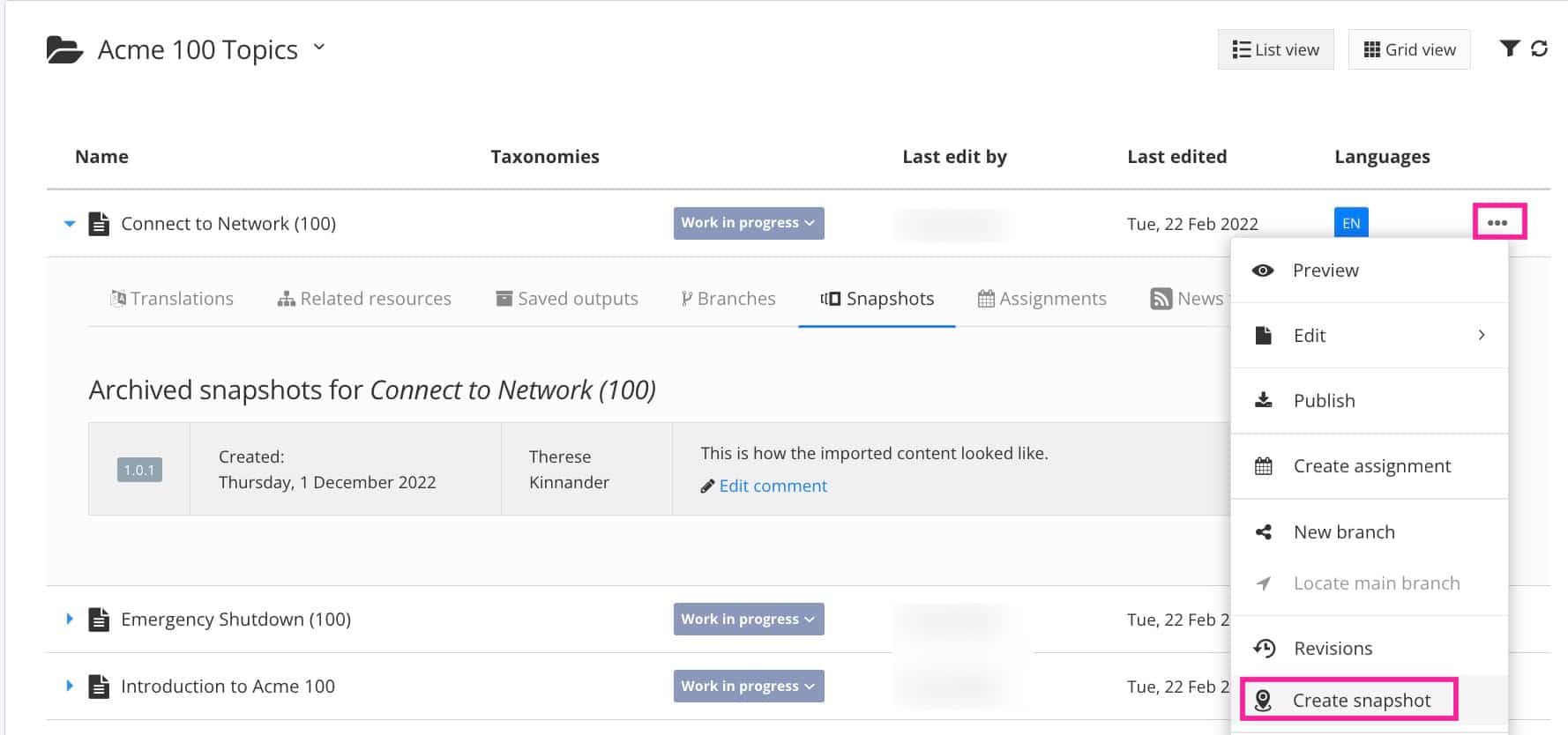This screenshot has height=735, width=1568.
Task: Click the filter funnel icon
Action: point(1509,48)
